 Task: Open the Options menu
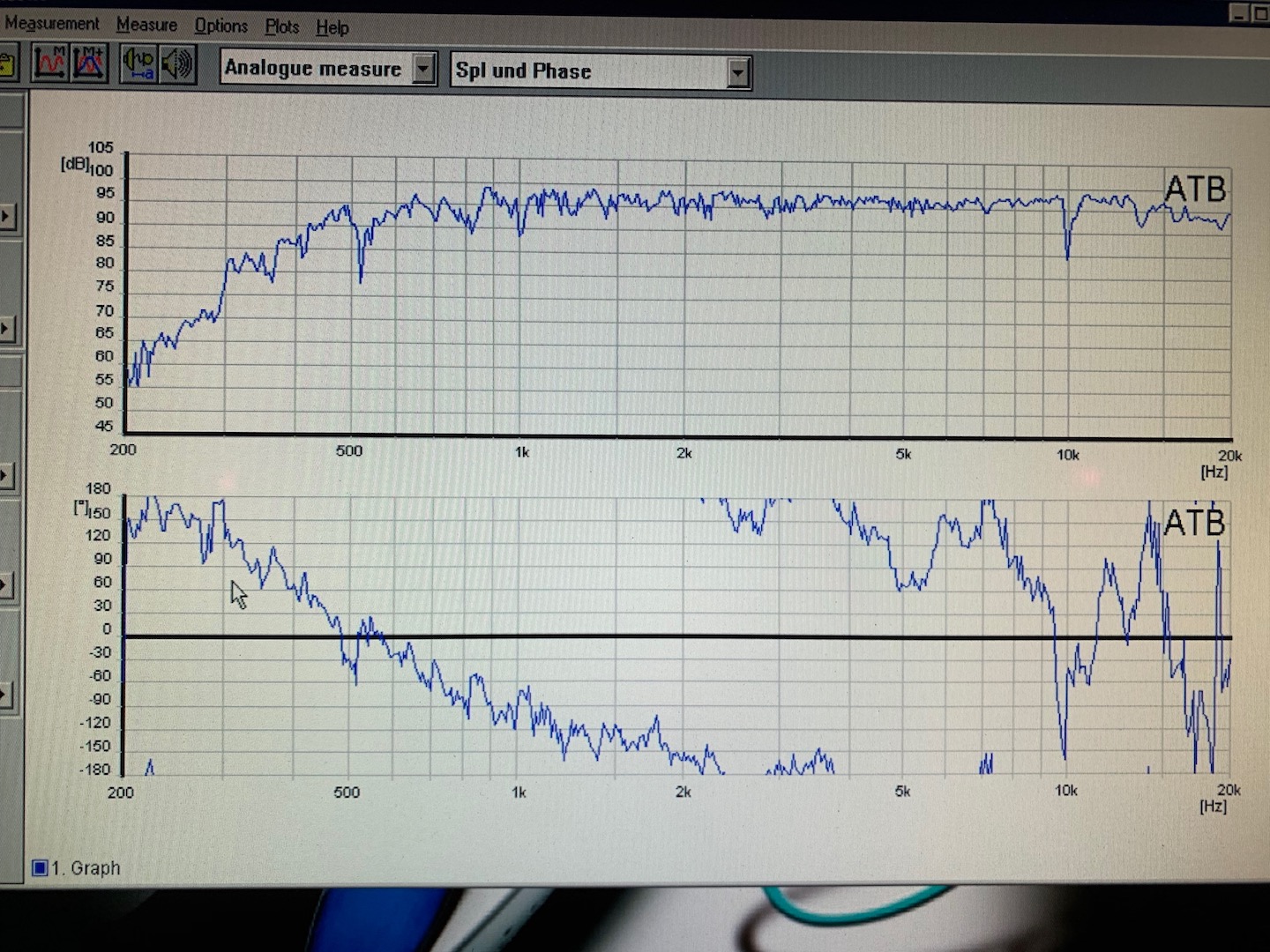coord(220,26)
